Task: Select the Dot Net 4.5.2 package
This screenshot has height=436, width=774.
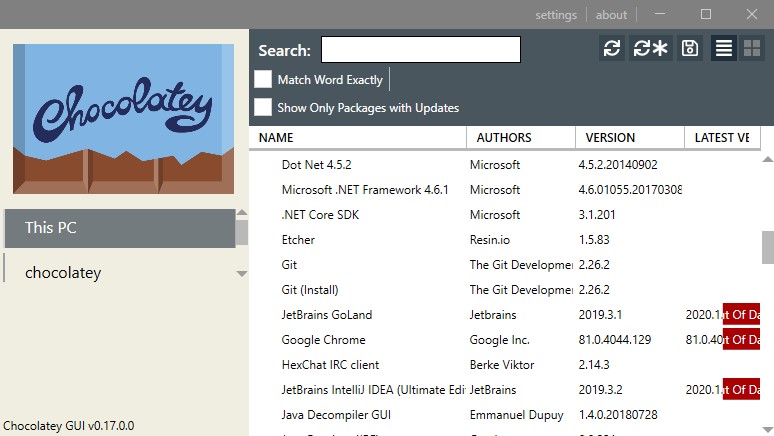Action: (x=505, y=165)
